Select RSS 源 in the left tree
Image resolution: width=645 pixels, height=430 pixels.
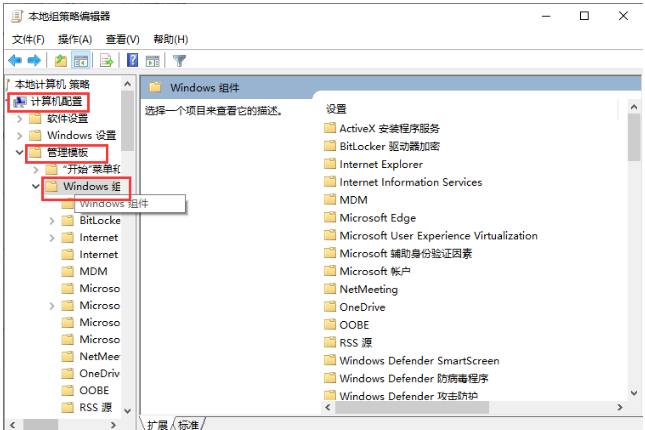[x=95, y=407]
